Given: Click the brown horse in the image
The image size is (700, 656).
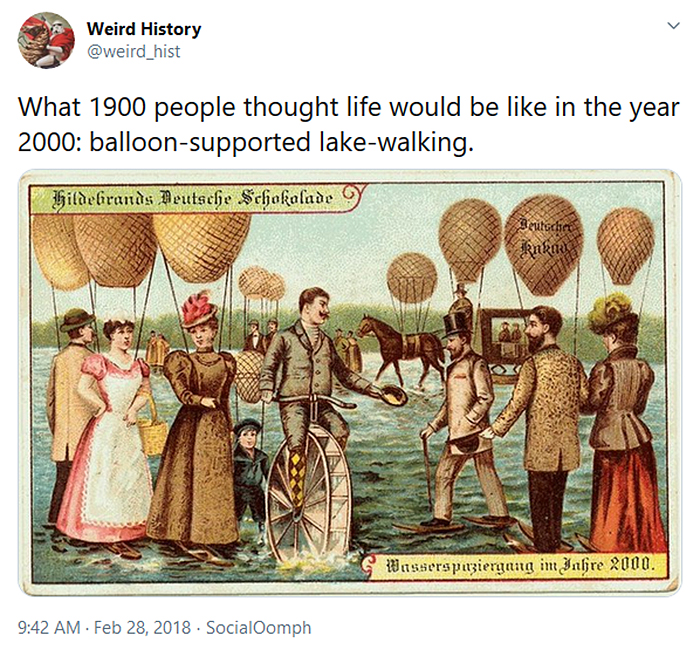Looking at the screenshot, I should coord(401,343).
